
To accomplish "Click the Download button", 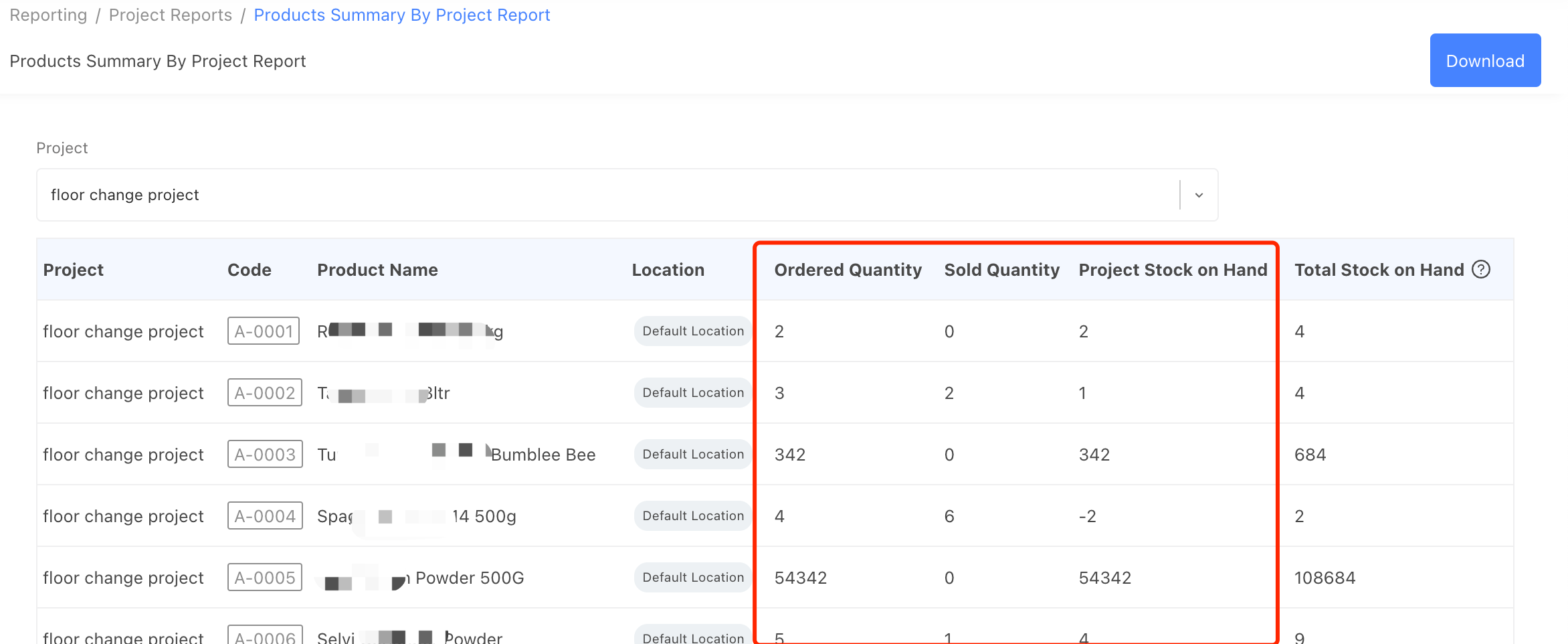I will coord(1484,61).
